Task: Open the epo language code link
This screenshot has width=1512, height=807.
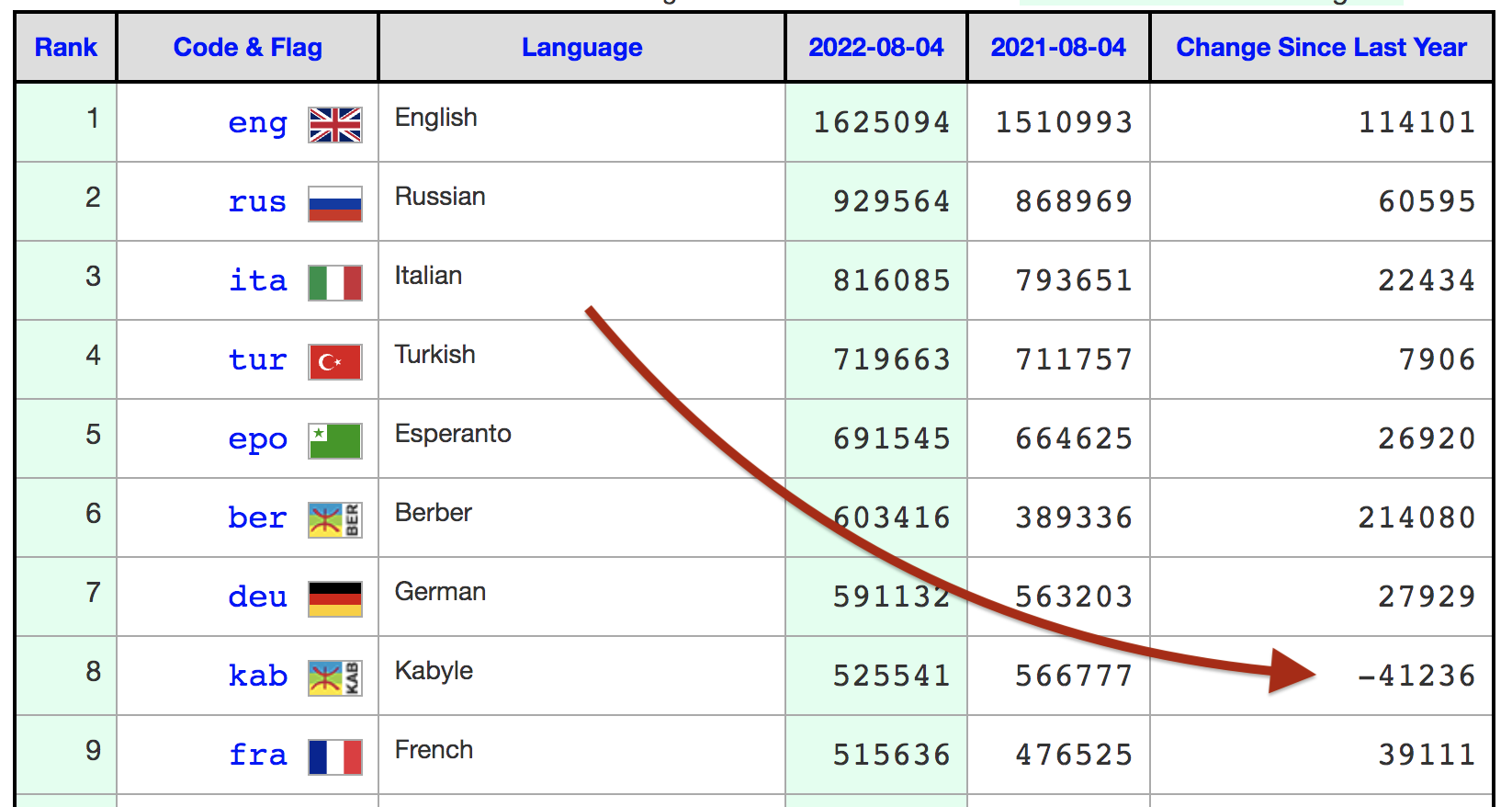Action: point(258,440)
